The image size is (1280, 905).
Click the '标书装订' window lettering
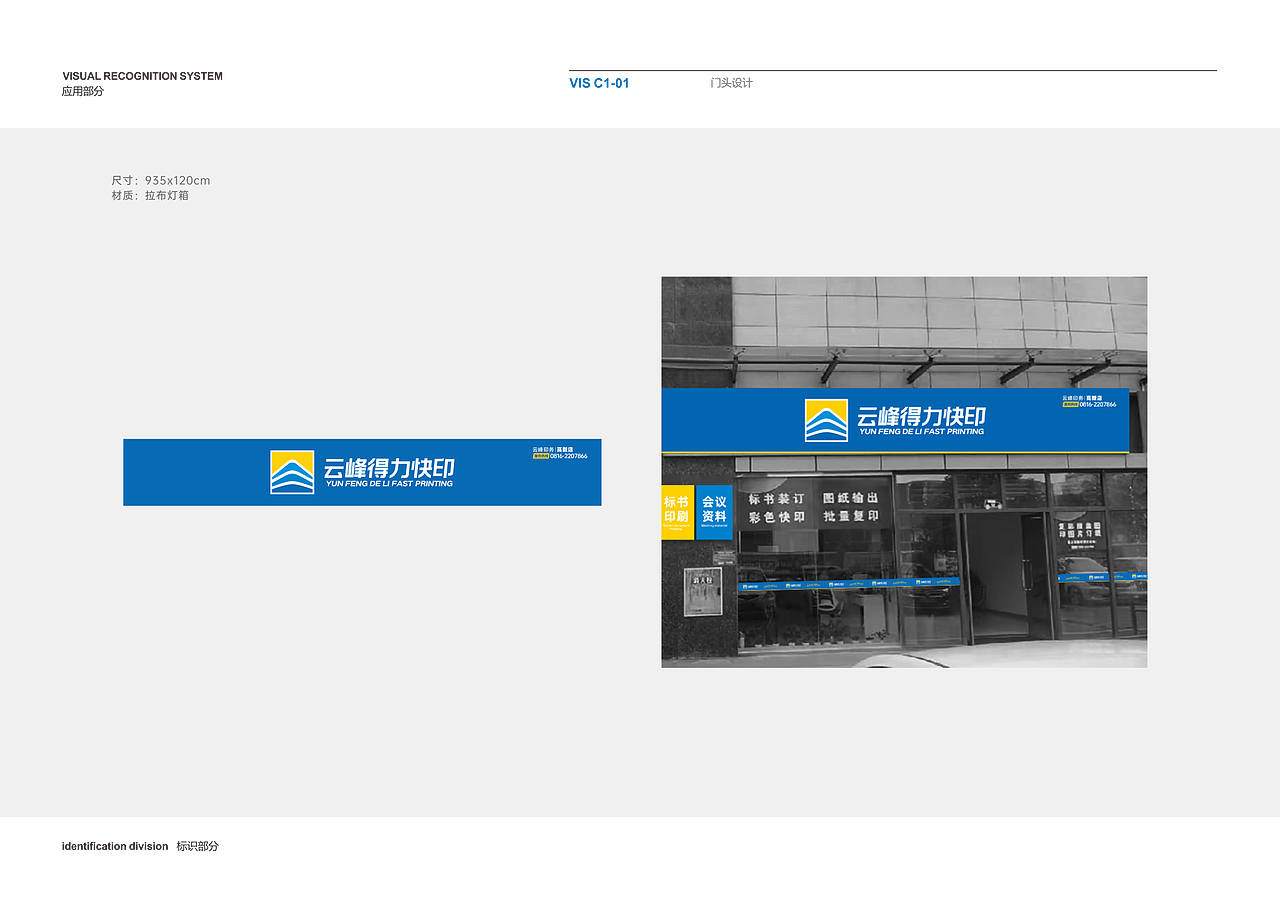[x=776, y=498]
